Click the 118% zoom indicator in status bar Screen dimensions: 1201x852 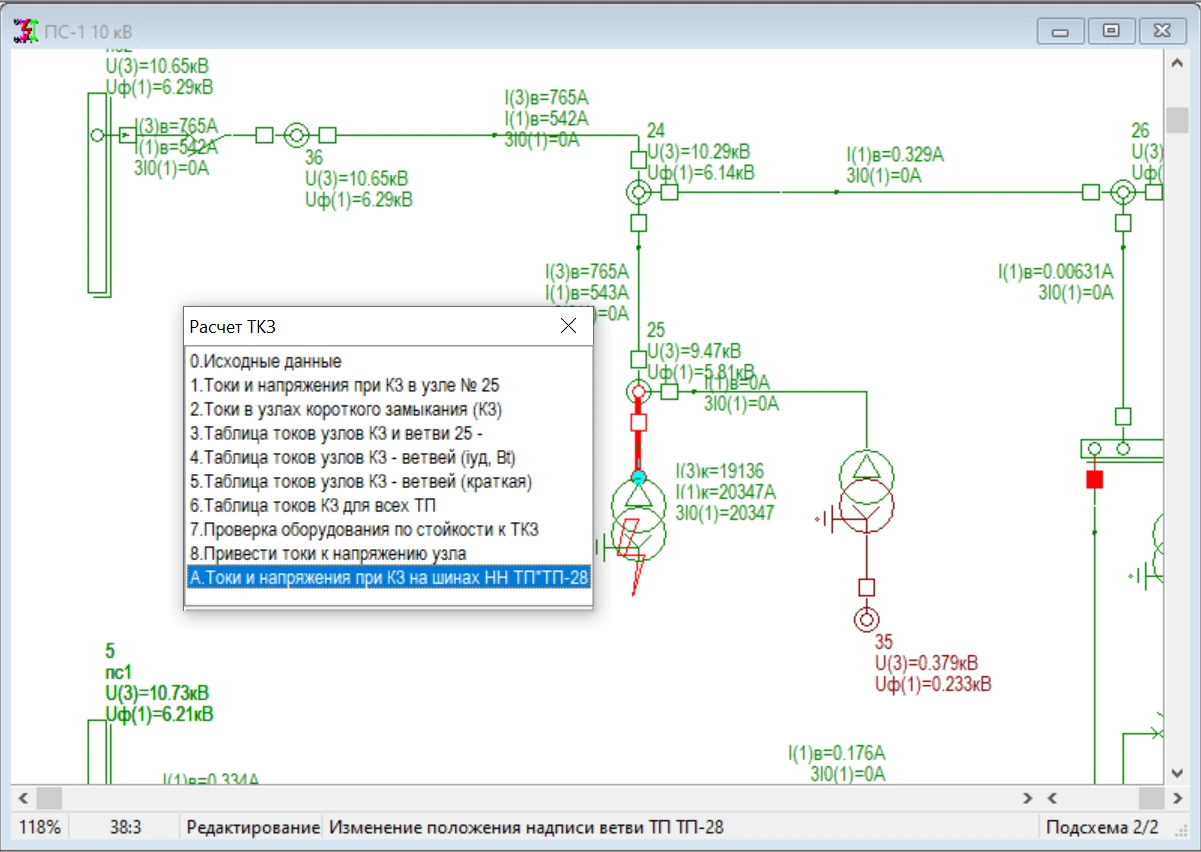(40, 827)
